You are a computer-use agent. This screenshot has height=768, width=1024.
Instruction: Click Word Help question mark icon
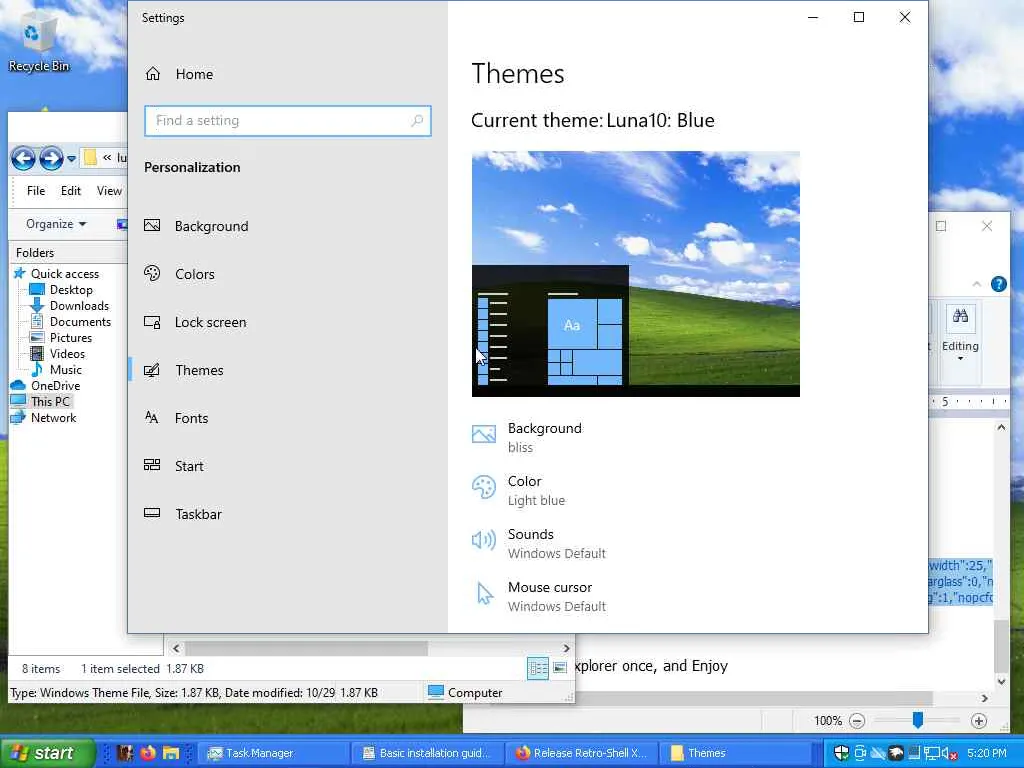coord(999,284)
